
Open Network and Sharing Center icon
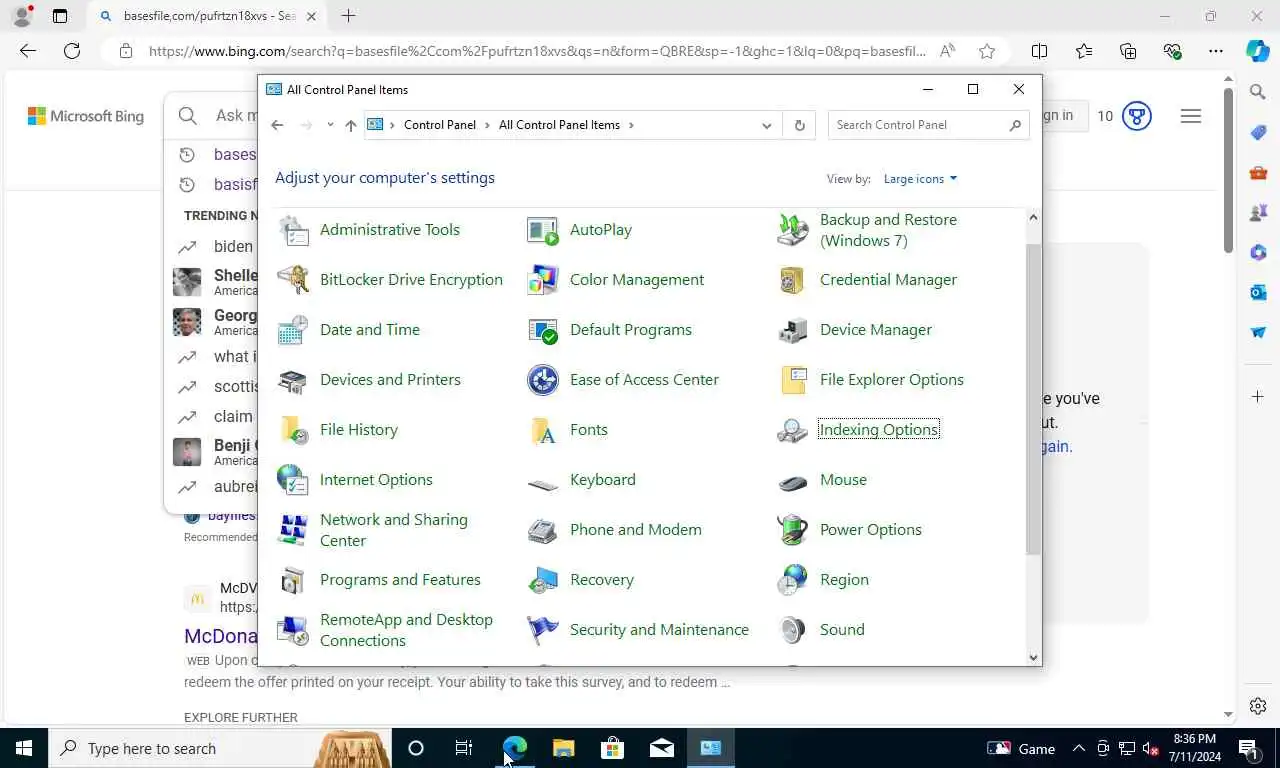pyautogui.click(x=293, y=530)
